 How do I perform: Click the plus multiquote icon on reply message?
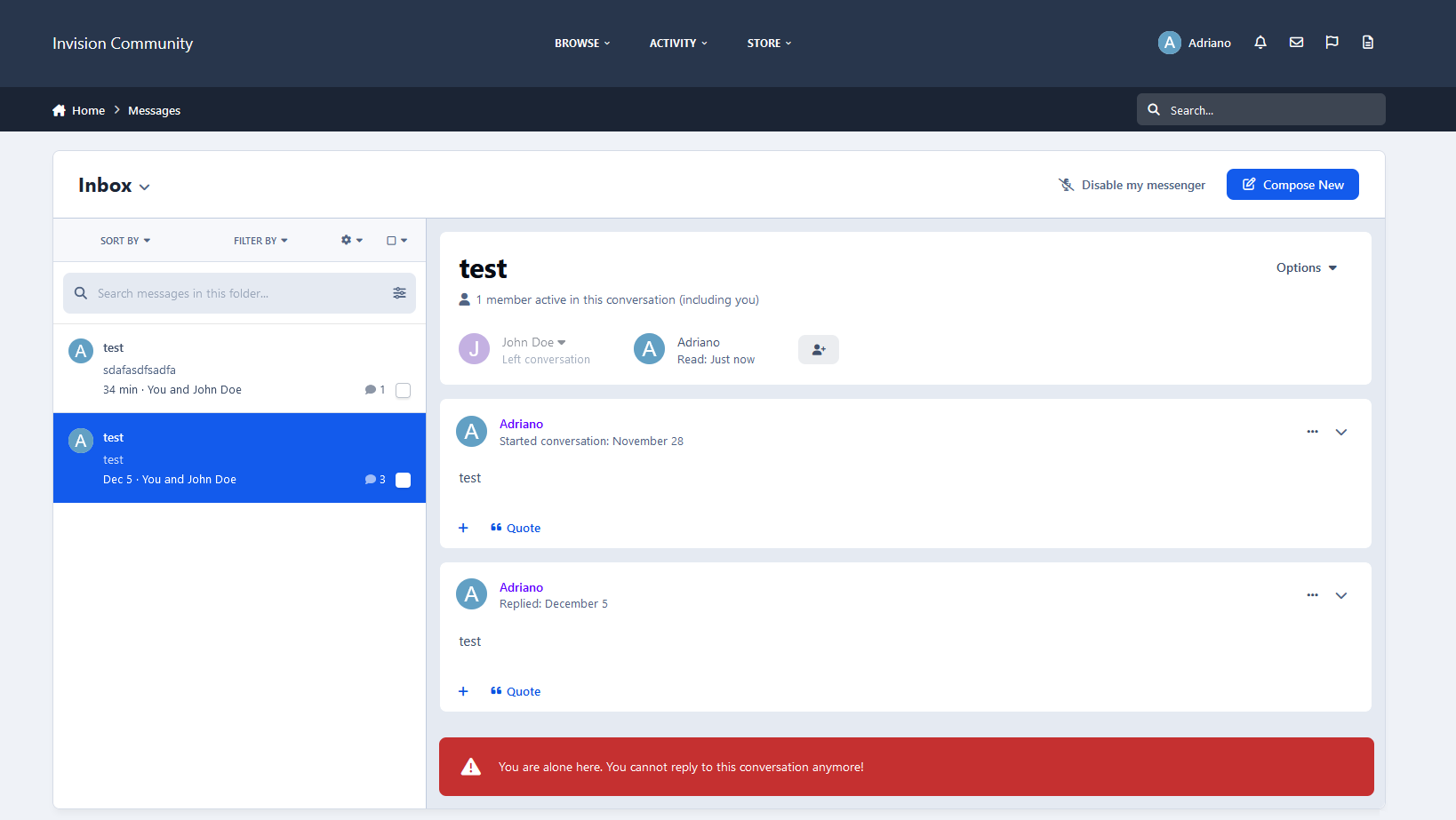point(463,691)
